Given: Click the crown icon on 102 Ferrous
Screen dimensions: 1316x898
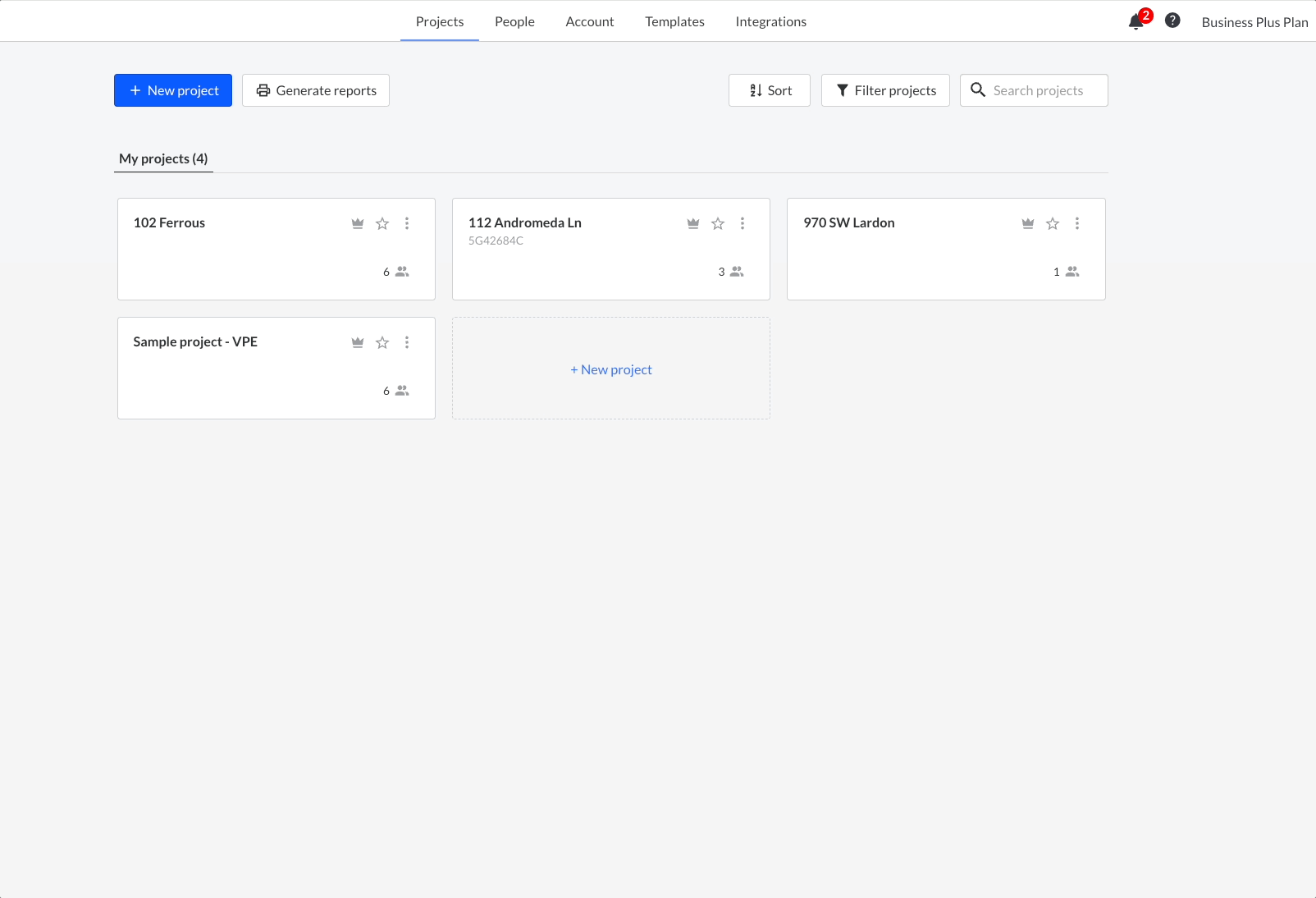Looking at the screenshot, I should point(358,223).
